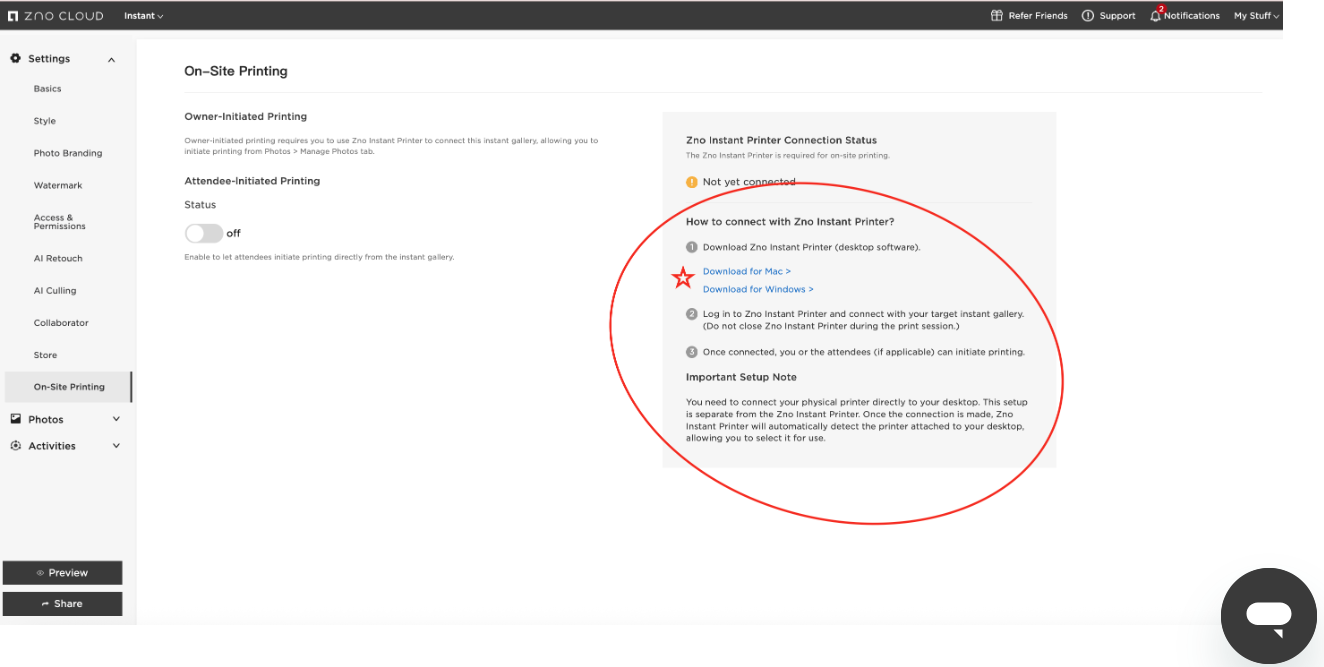The height and width of the screenshot is (667, 1324).
Task: Open the My Stuff dropdown
Action: (x=1256, y=16)
